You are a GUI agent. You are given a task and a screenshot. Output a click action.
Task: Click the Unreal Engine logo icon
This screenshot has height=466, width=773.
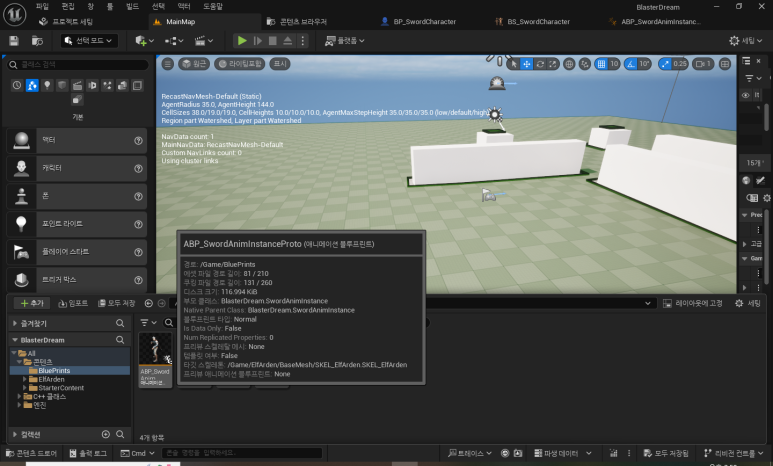coord(15,14)
